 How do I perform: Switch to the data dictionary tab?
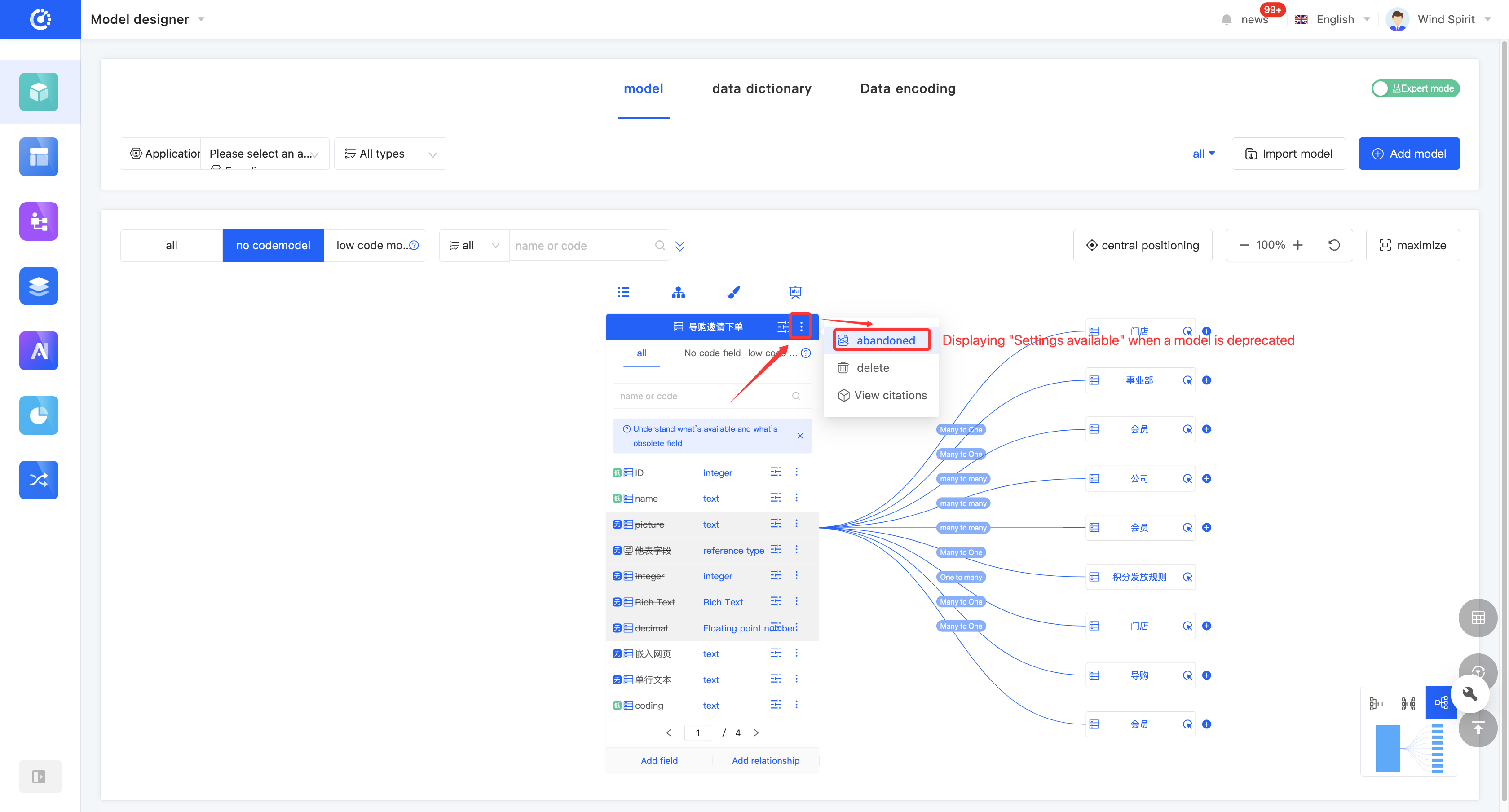click(x=762, y=88)
